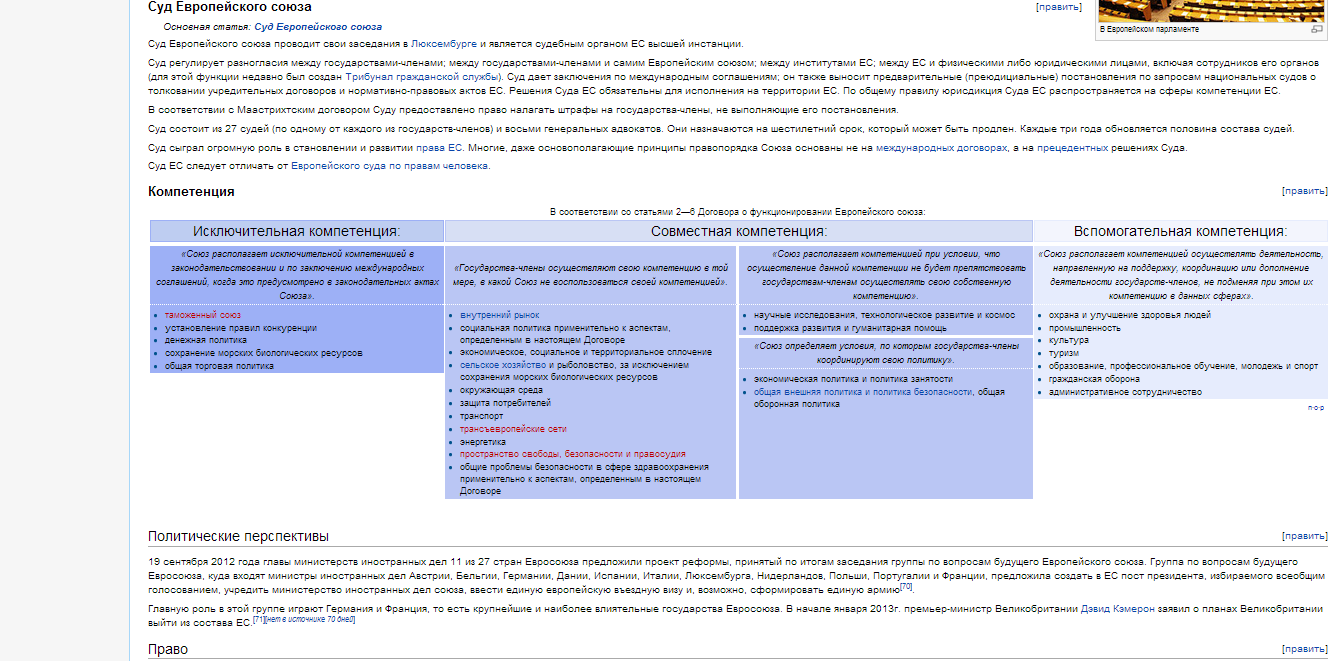Open the 'внутренний рынок' link
The image size is (1337, 661).
click(x=500, y=315)
